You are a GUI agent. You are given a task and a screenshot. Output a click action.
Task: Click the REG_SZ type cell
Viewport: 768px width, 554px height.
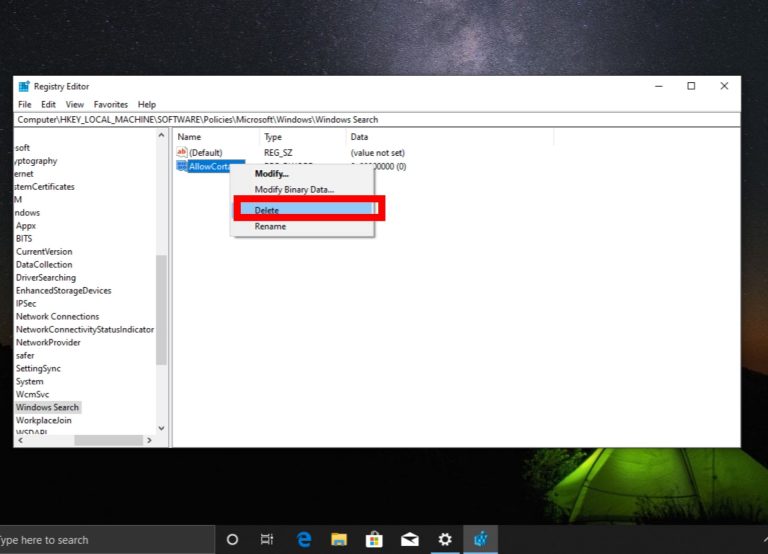[278, 153]
